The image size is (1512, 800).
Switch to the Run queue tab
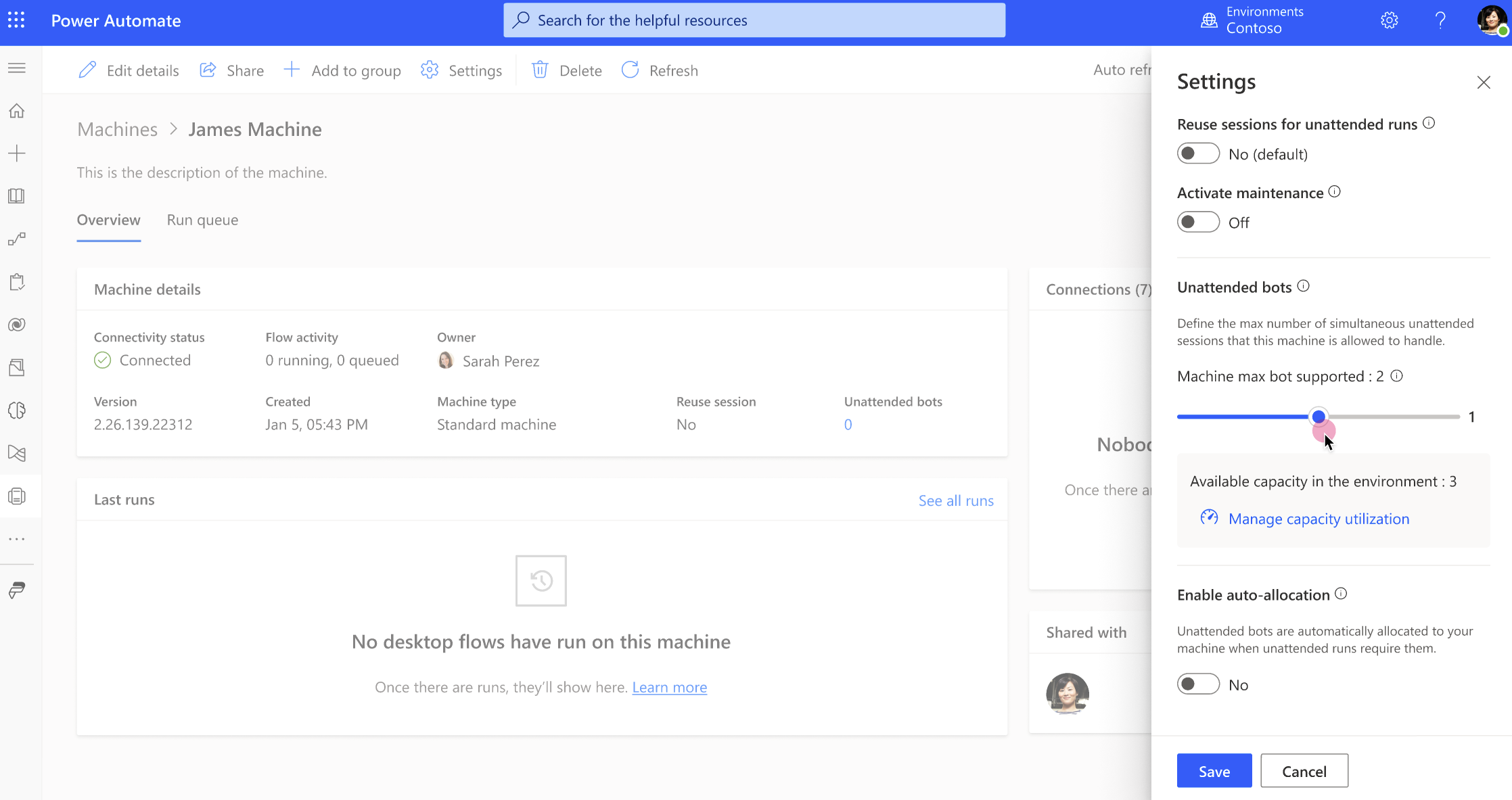point(202,219)
